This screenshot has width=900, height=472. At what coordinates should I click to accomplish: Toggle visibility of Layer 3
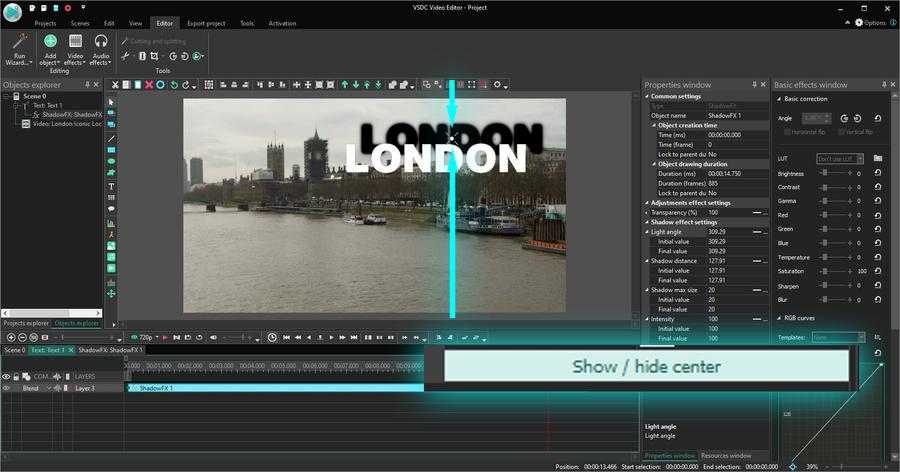point(6,388)
